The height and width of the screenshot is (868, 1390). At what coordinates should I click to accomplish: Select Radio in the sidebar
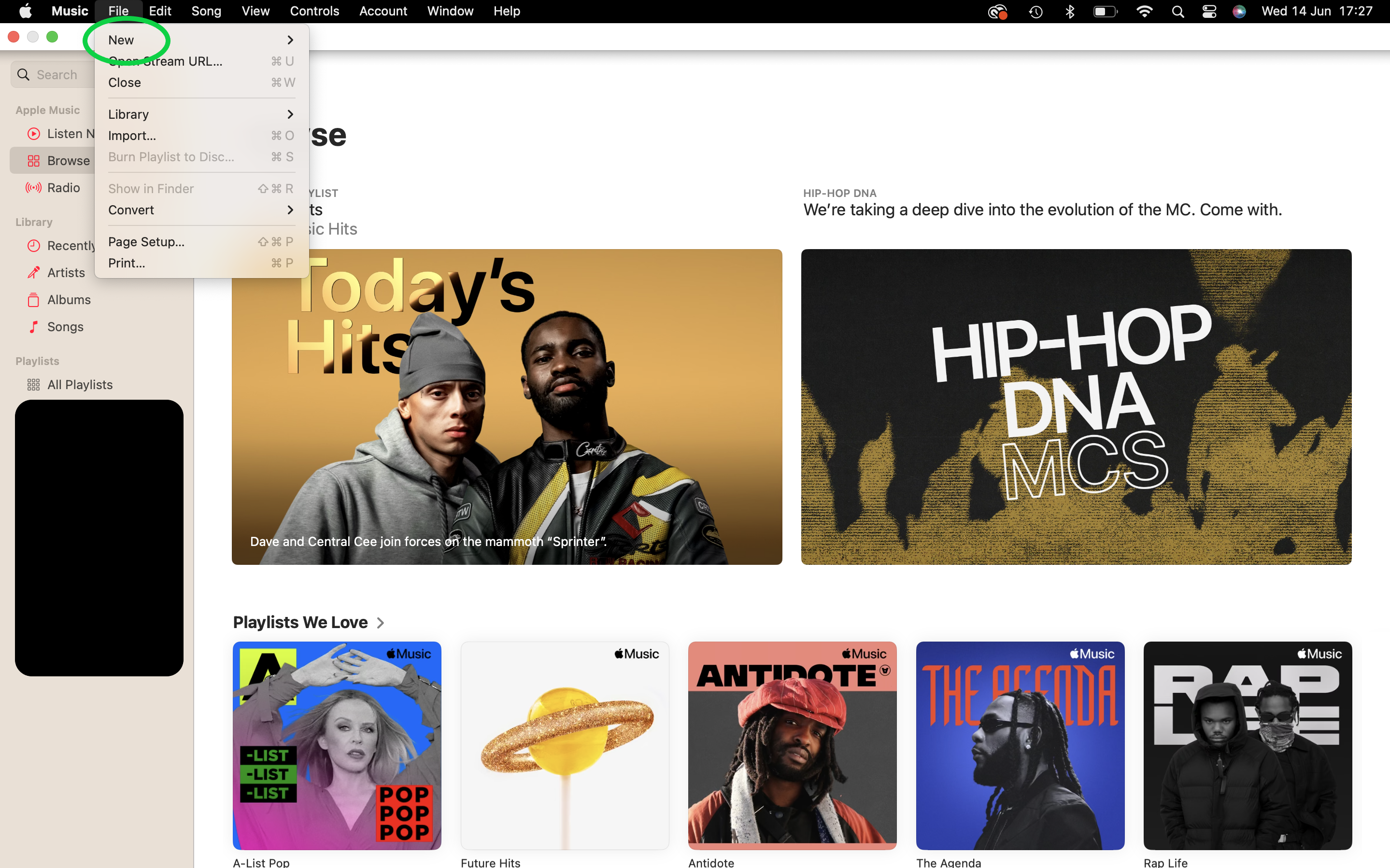pyautogui.click(x=64, y=188)
